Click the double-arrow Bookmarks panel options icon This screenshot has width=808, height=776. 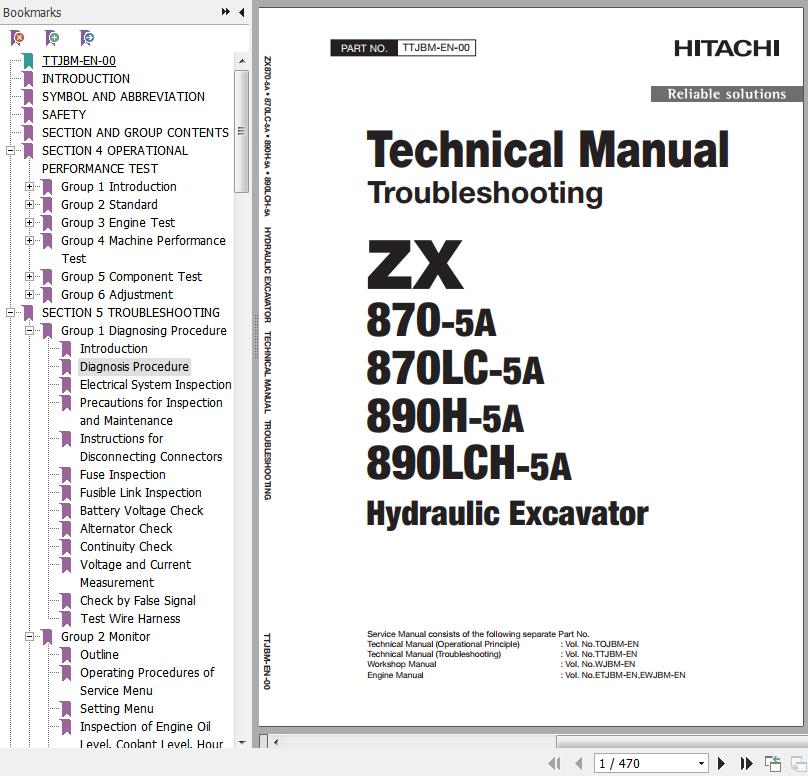point(226,12)
